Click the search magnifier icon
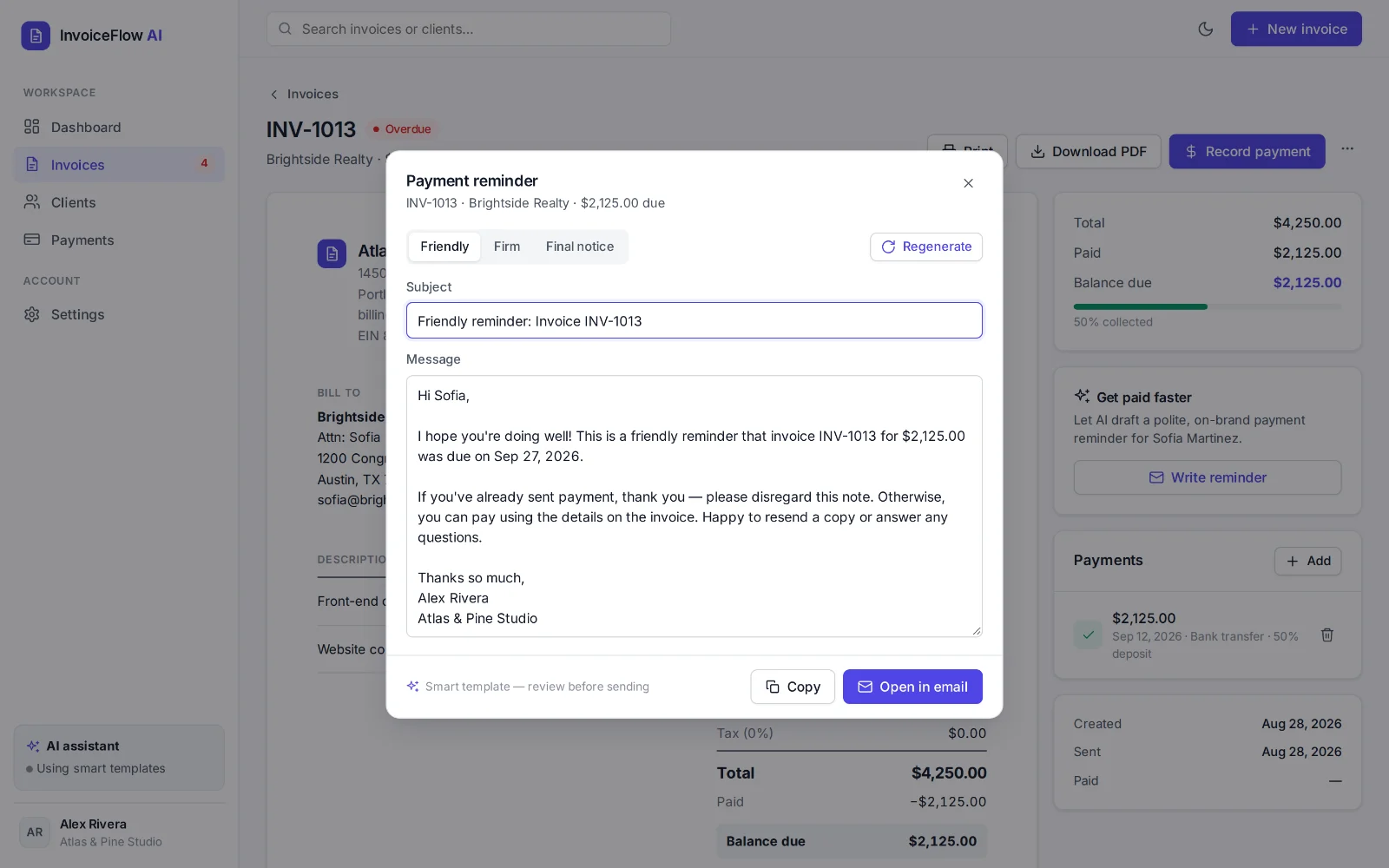Image resolution: width=1389 pixels, height=868 pixels. [285, 29]
